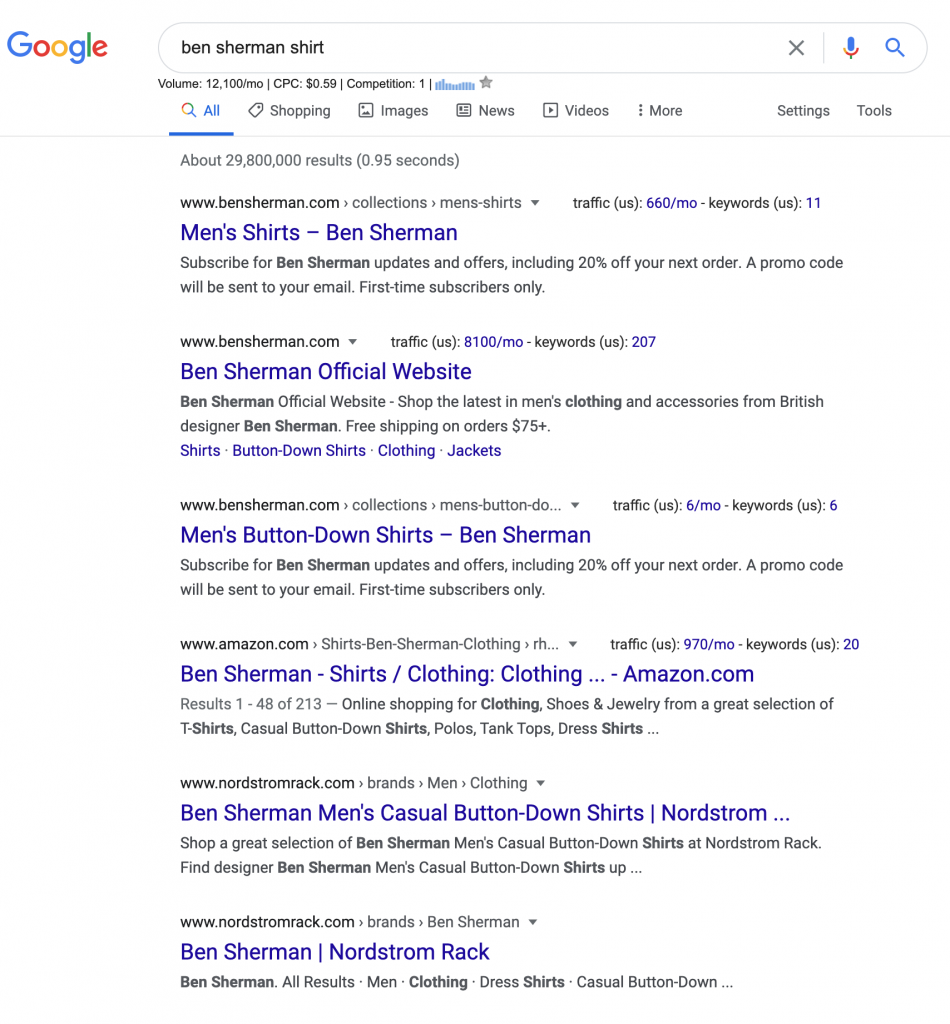This screenshot has height=1024, width=950.
Task: Submit search with the magnifying glass icon
Action: coord(895,48)
